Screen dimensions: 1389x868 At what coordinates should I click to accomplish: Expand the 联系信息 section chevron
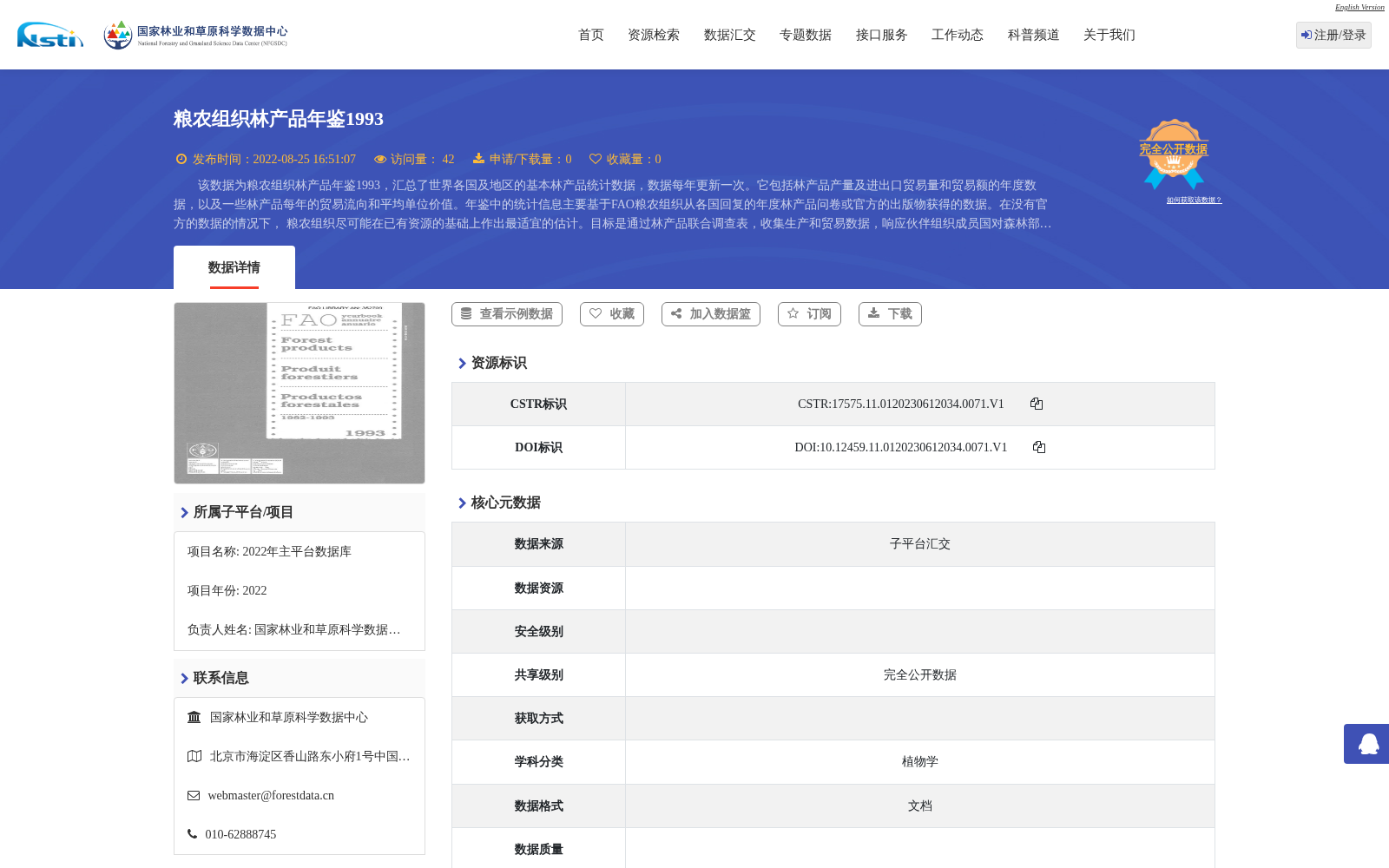(184, 678)
